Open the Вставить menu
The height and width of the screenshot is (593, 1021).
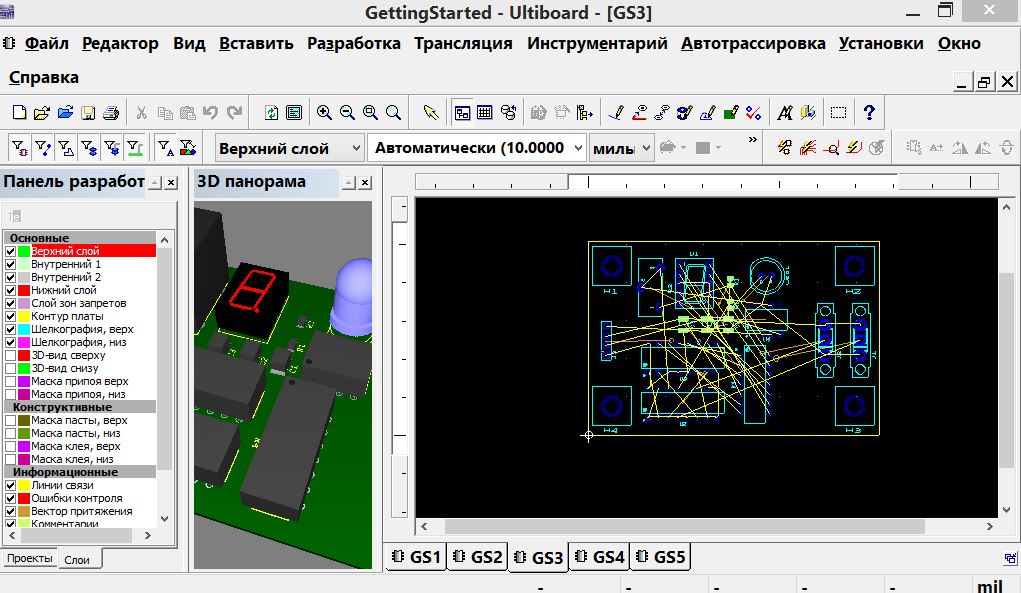(256, 44)
